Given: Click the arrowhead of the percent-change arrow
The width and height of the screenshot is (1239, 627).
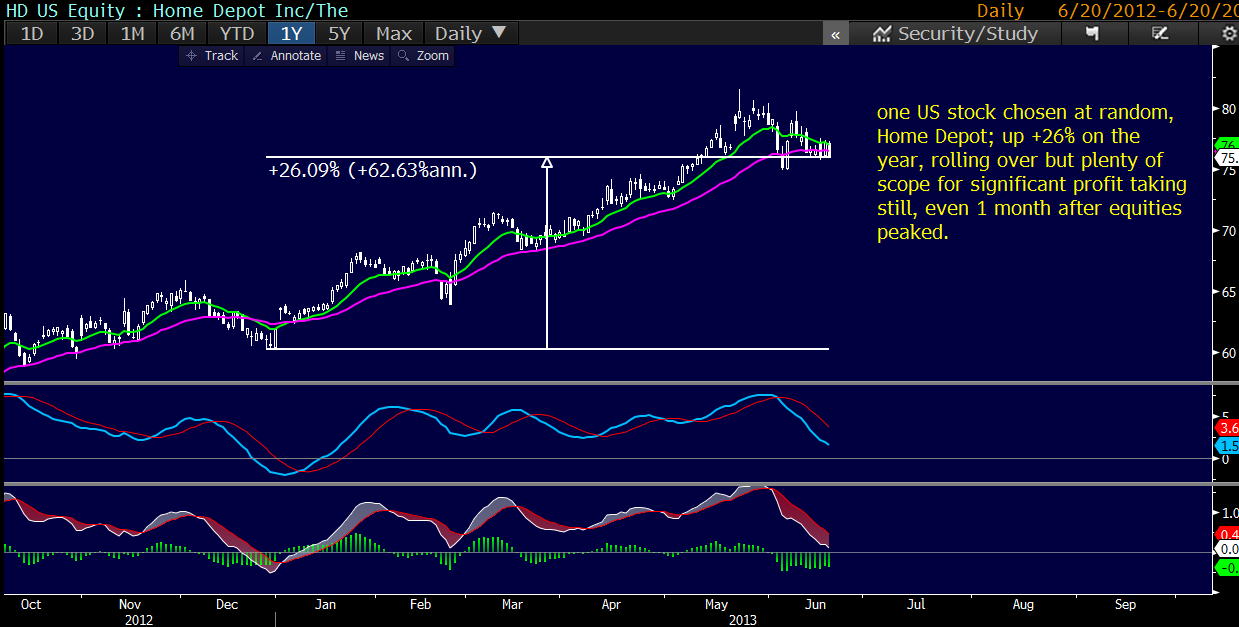Looking at the screenshot, I should coord(546,162).
